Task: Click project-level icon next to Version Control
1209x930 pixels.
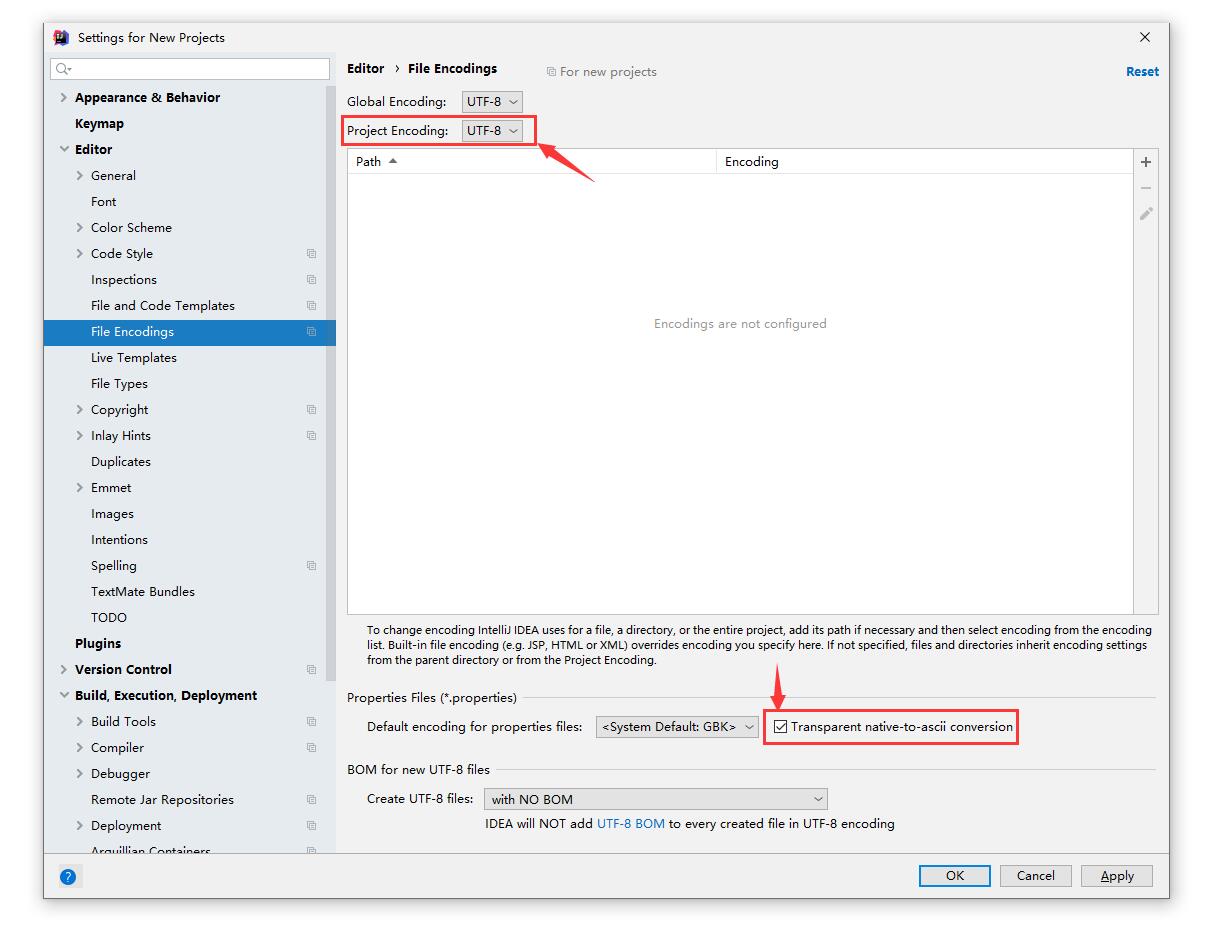Action: tap(311, 670)
